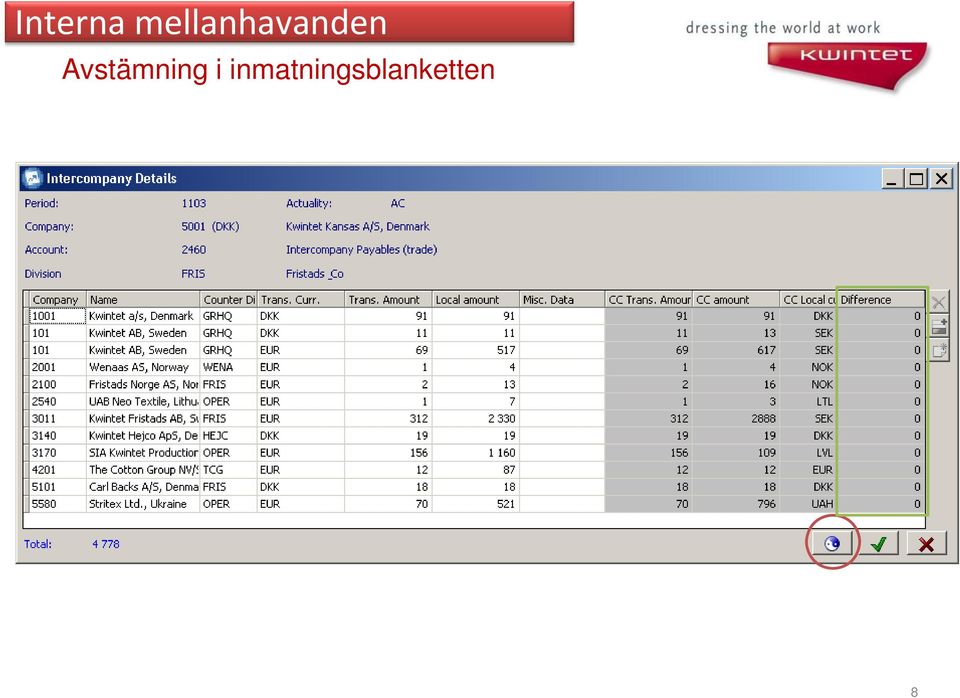The width and height of the screenshot is (960, 698).
Task: Select company cell 3011
Action: (x=58, y=419)
